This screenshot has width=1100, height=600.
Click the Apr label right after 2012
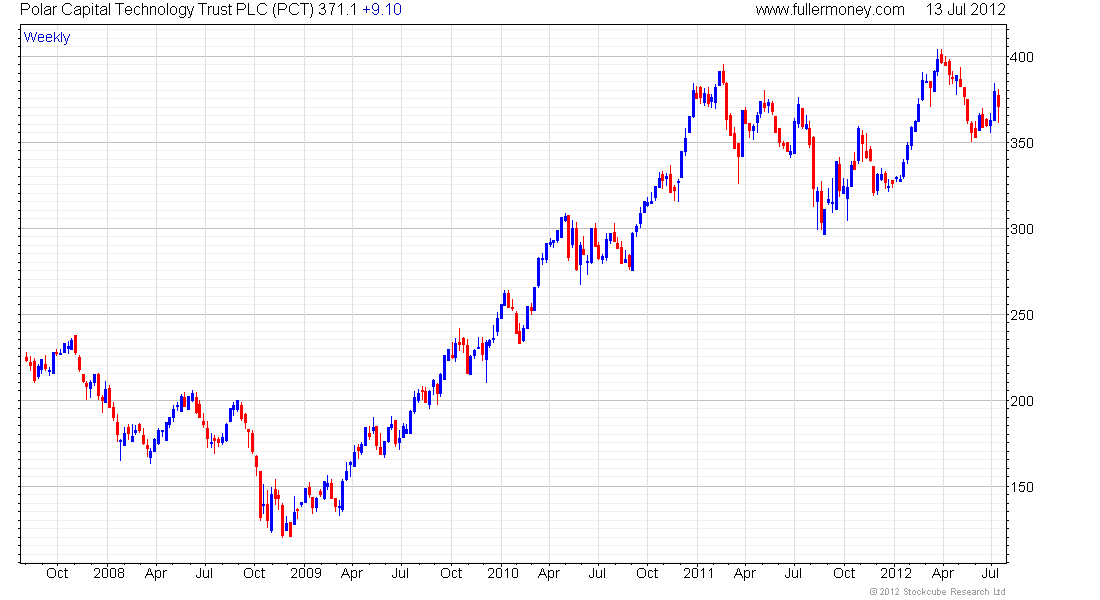943,574
